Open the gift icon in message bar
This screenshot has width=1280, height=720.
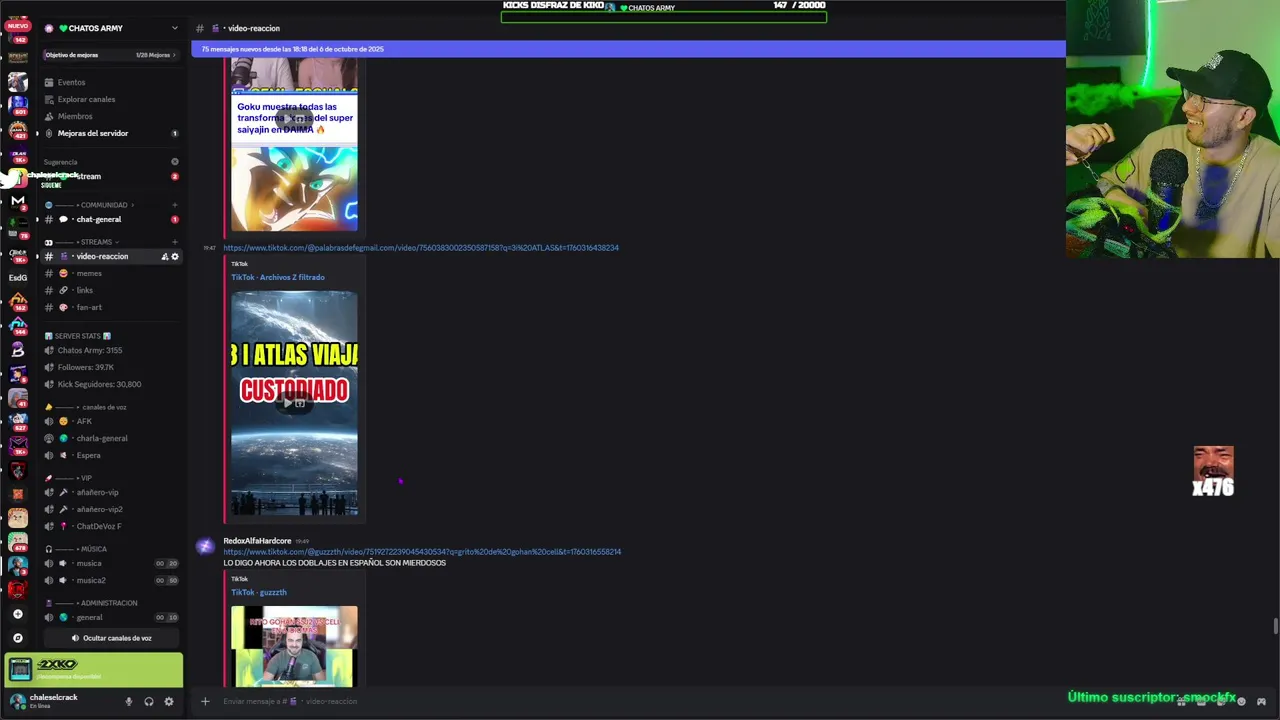(1181, 701)
